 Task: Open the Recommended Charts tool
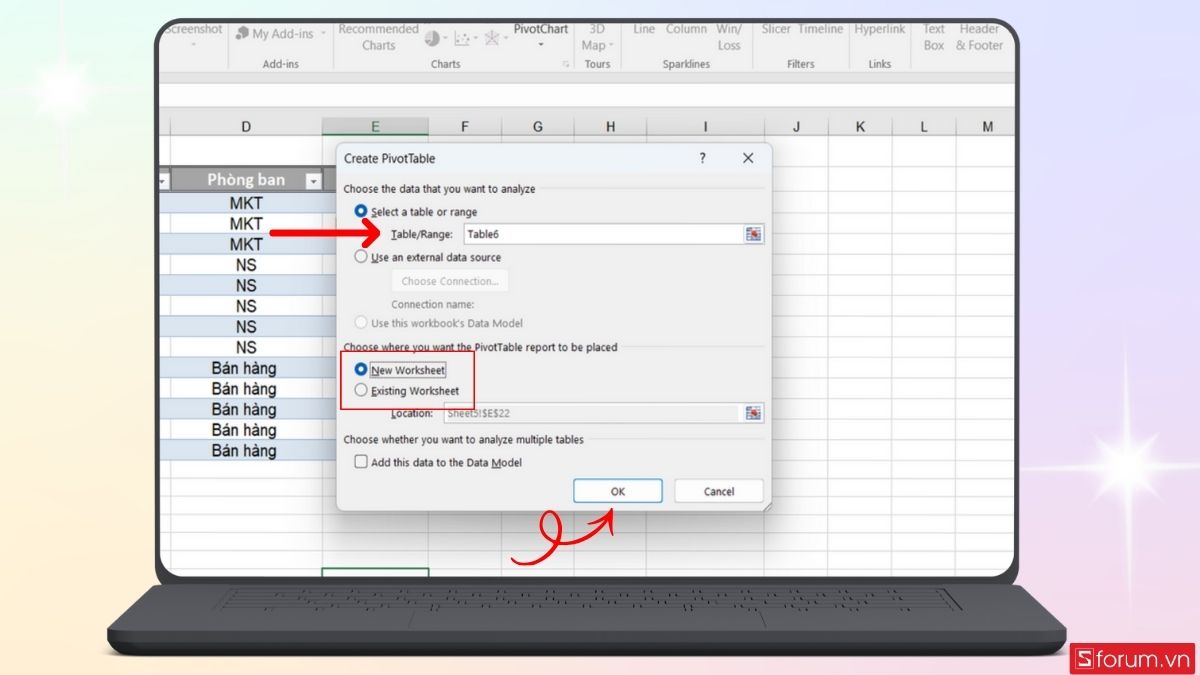[377, 35]
